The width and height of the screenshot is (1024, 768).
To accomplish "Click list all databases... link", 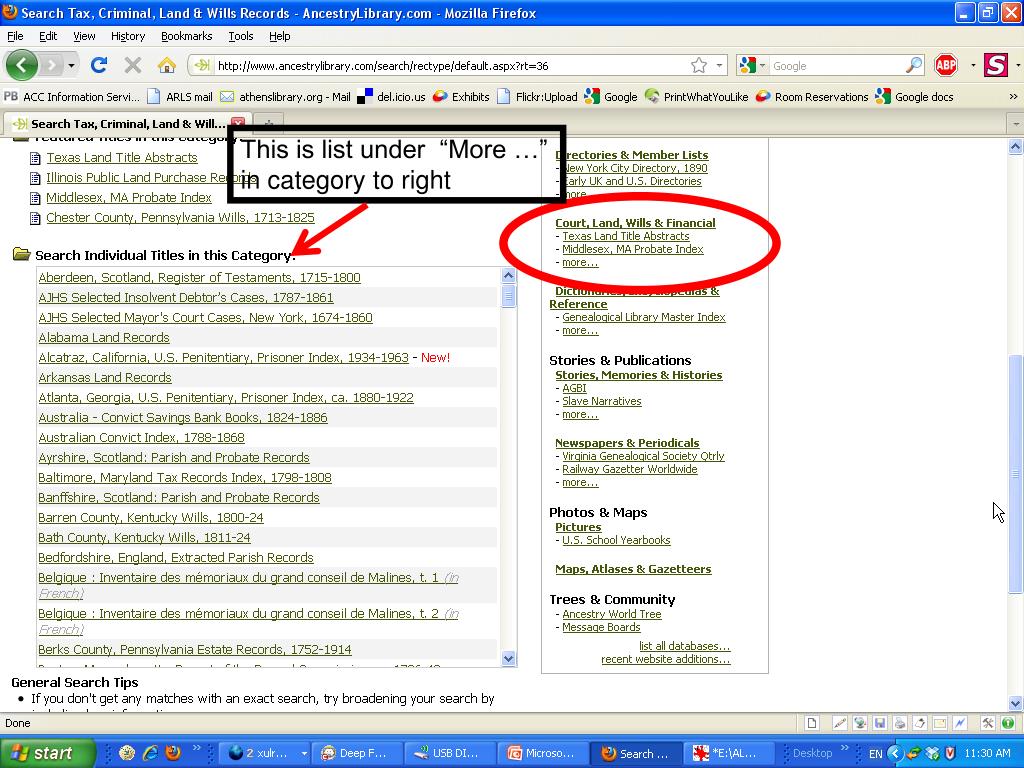I will [x=684, y=646].
